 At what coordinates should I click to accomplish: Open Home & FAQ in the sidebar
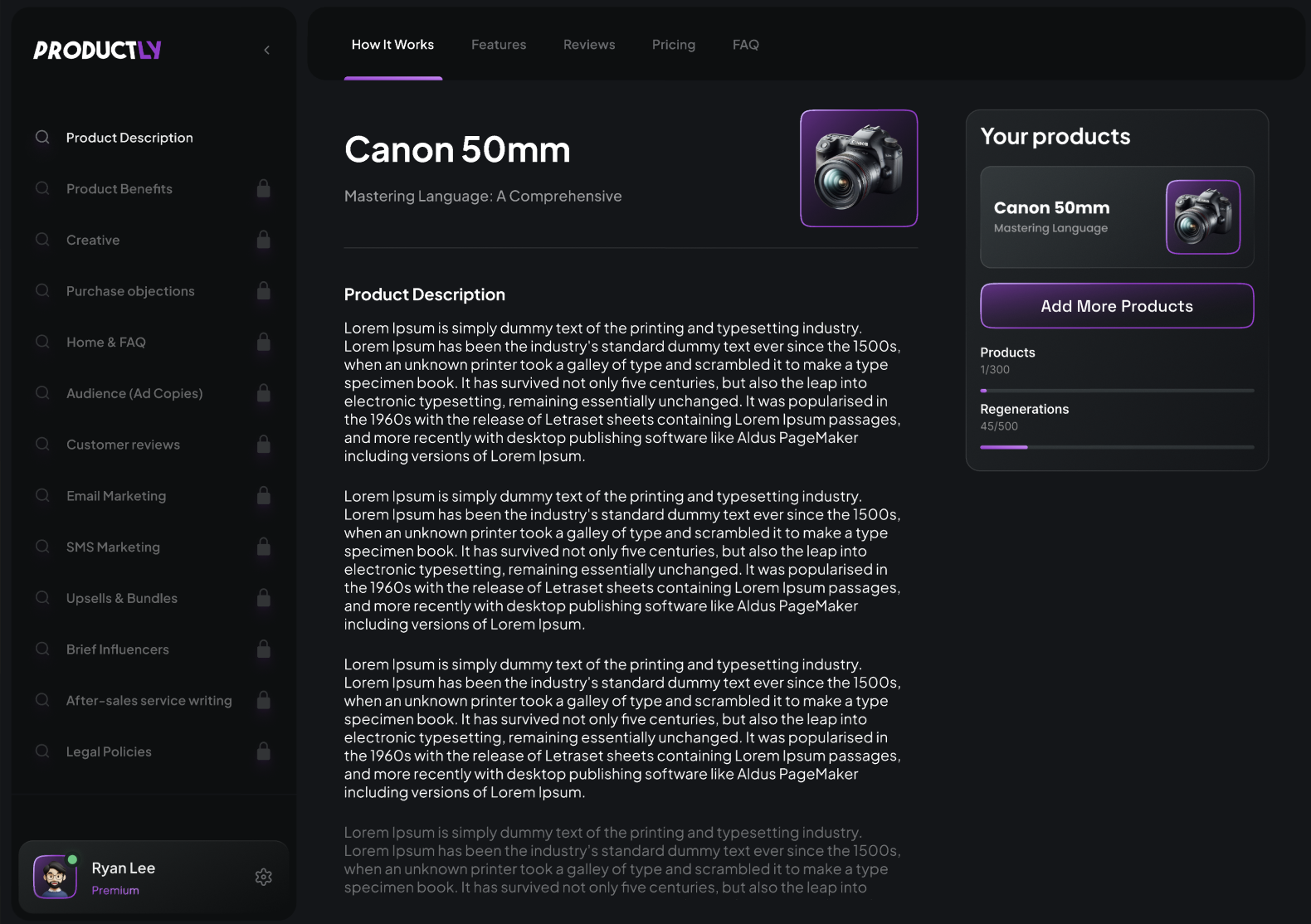[106, 342]
